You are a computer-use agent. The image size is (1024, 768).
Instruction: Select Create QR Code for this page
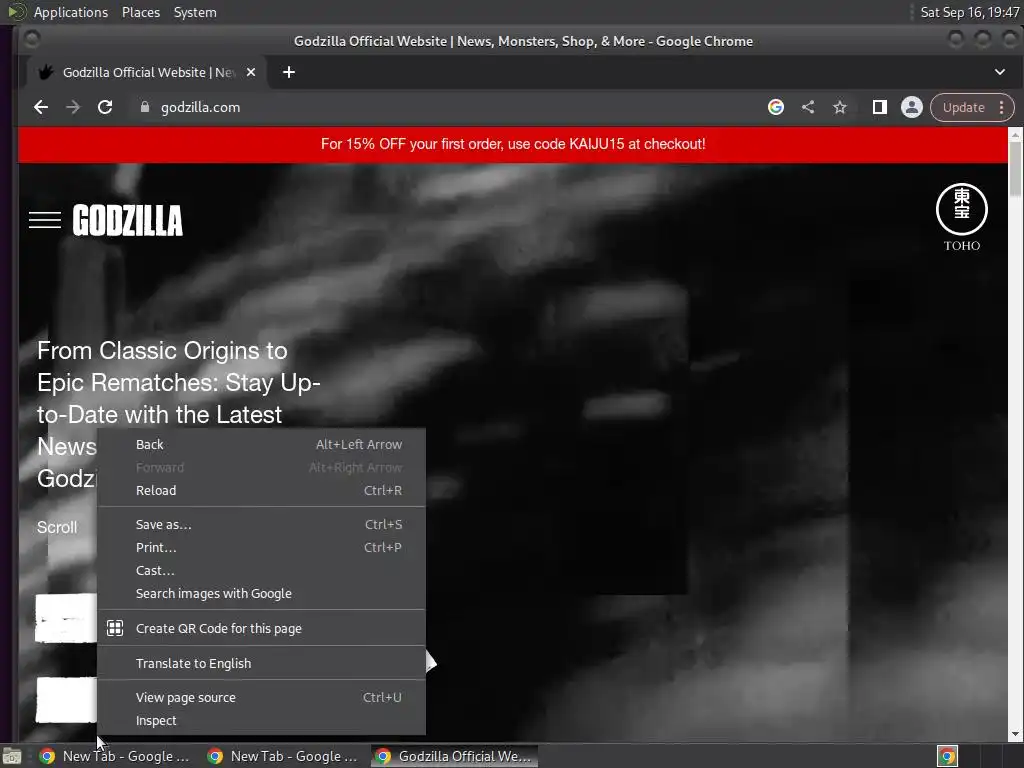tap(261, 628)
